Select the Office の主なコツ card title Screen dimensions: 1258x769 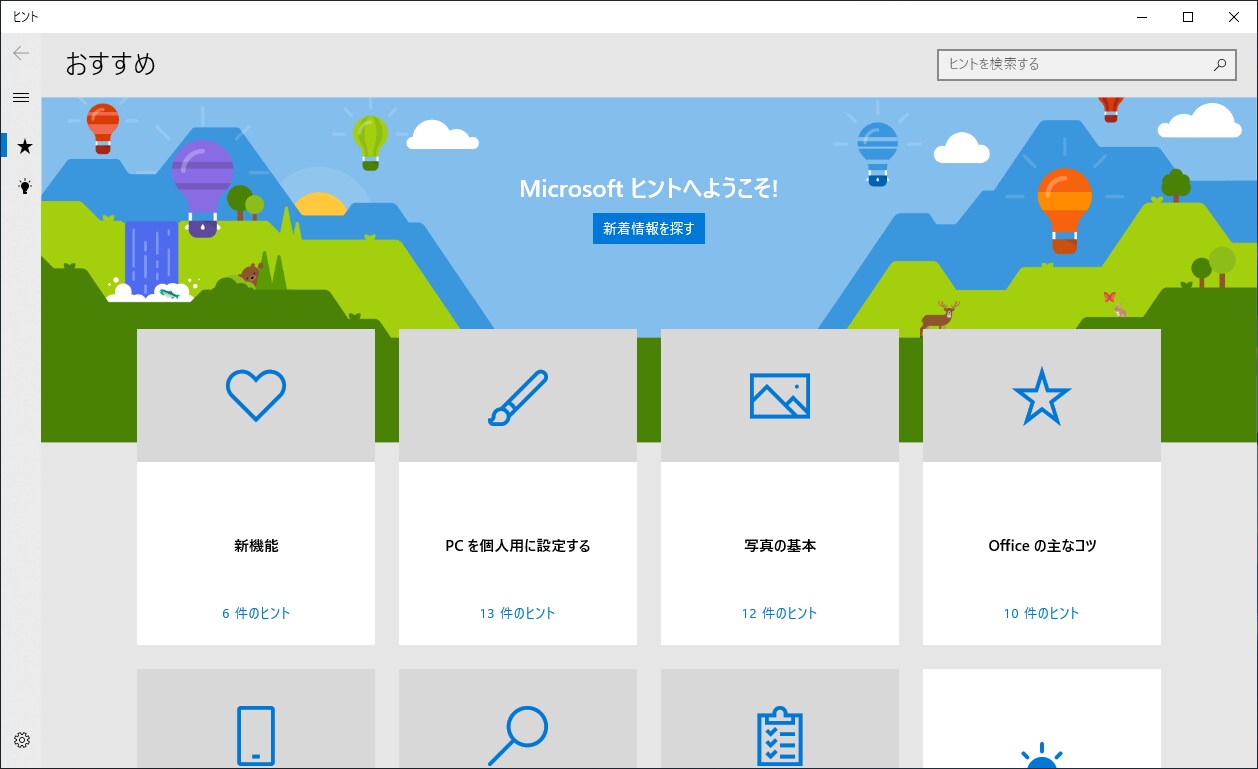(x=1042, y=546)
